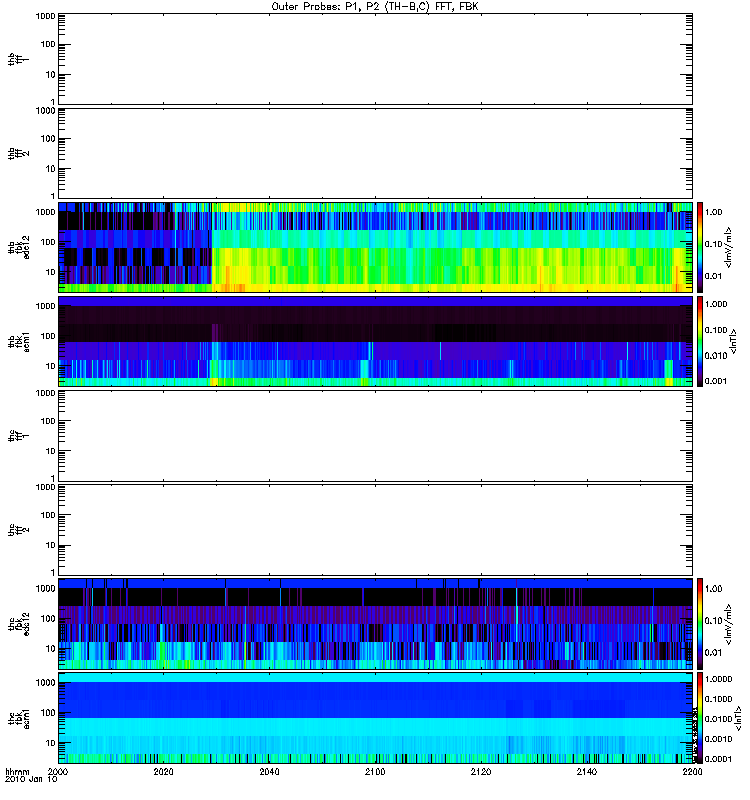Click '0.01' on the thc edc12 color bar
The height and width of the screenshot is (800, 750).
click(x=713, y=653)
